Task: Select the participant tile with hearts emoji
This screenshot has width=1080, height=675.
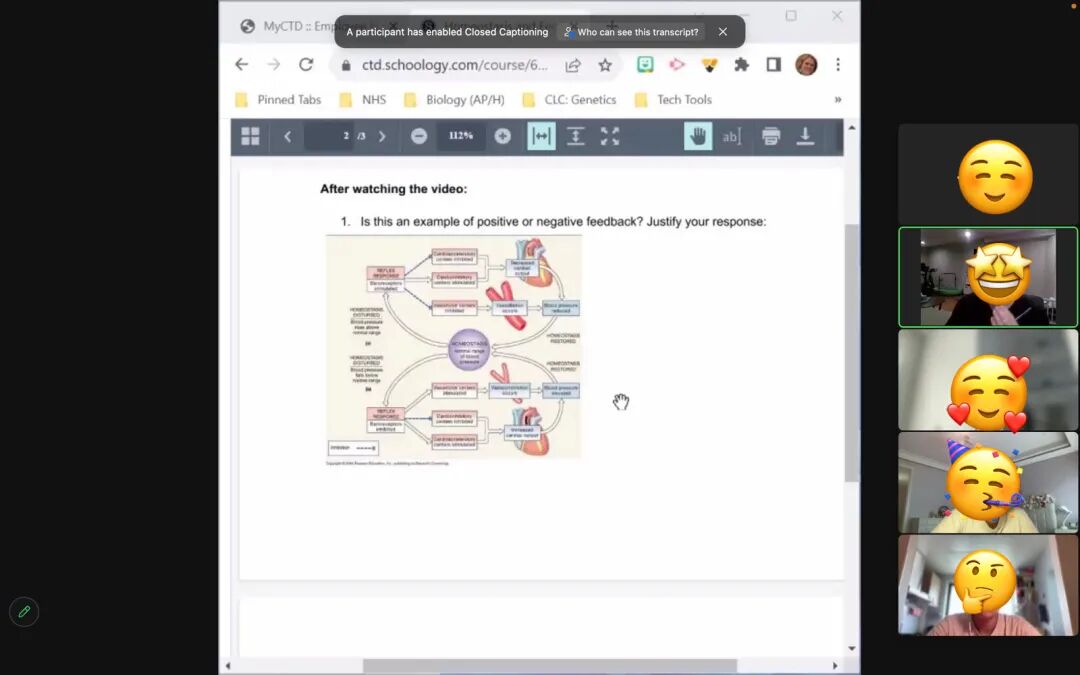Action: [988, 380]
